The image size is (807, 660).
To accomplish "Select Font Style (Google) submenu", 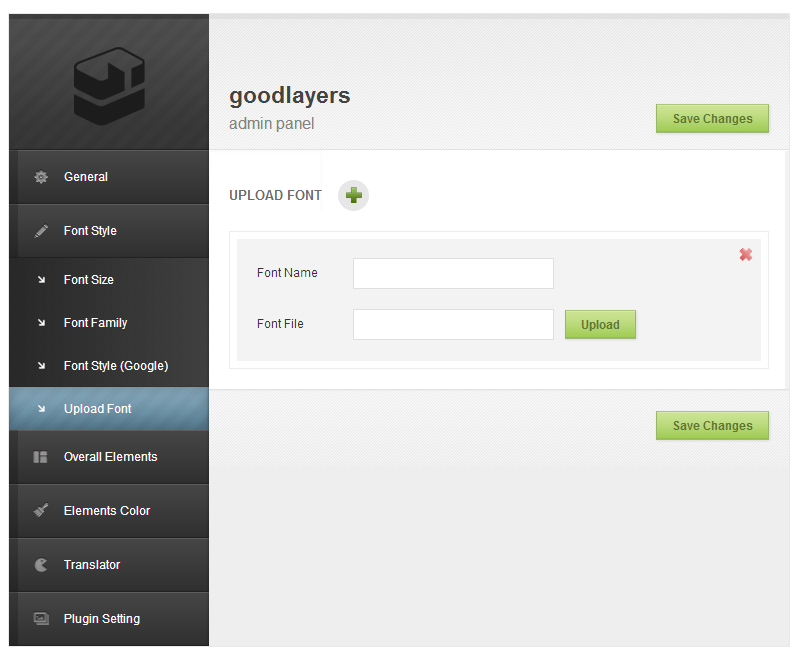I will pyautogui.click(x=109, y=366).
